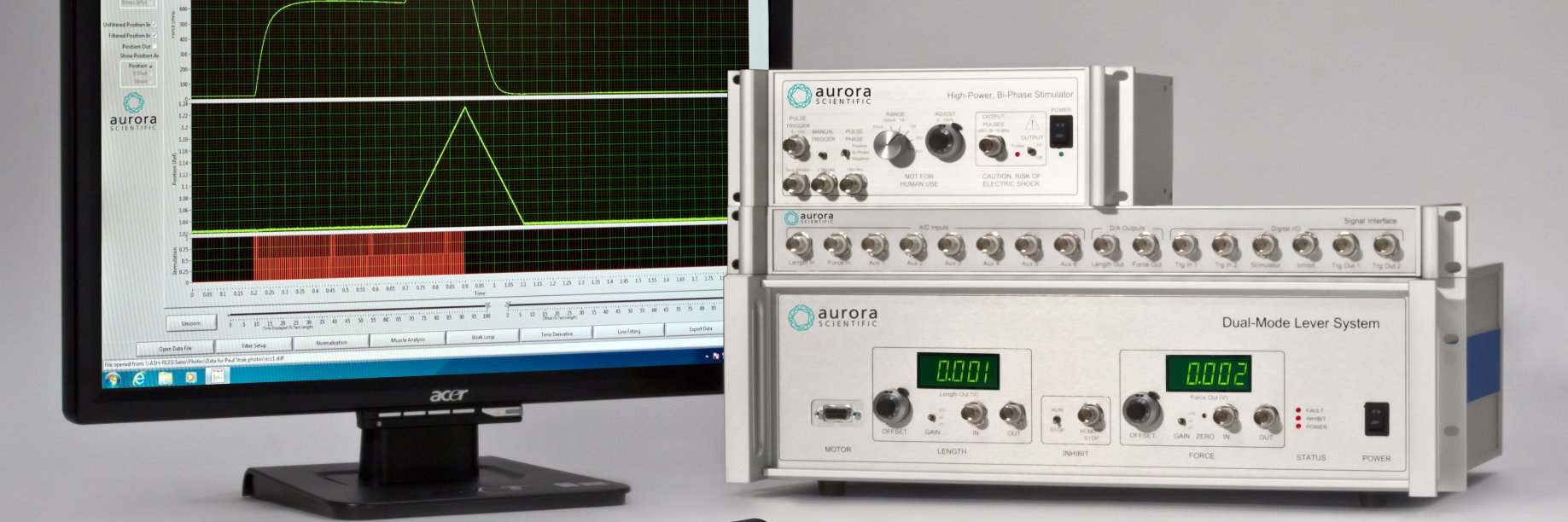Open the Windows Start menu
The width and height of the screenshot is (1568, 522).
pos(113,380)
